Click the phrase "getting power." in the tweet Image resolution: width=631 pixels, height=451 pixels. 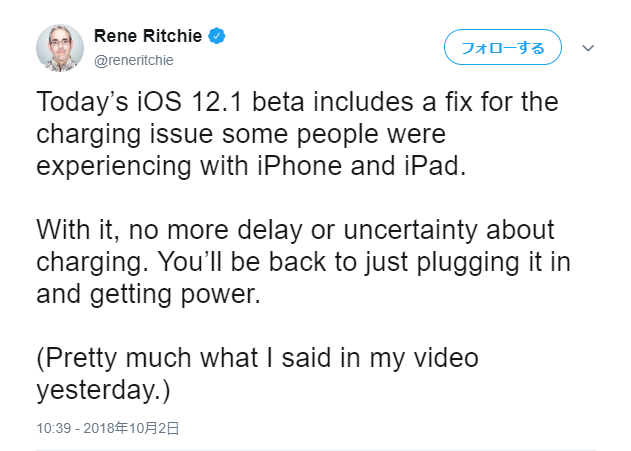click(175, 294)
